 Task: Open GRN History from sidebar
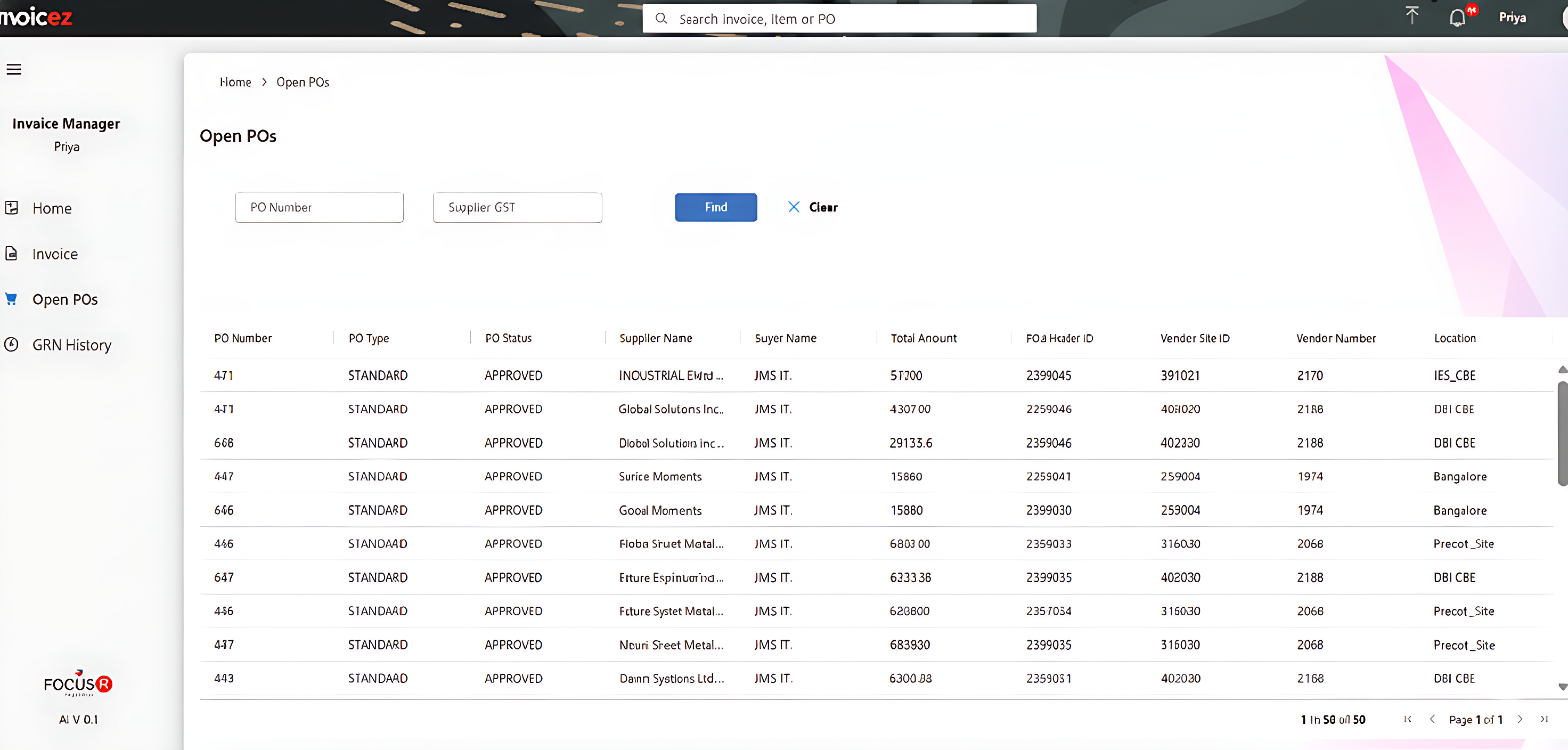pos(72,345)
